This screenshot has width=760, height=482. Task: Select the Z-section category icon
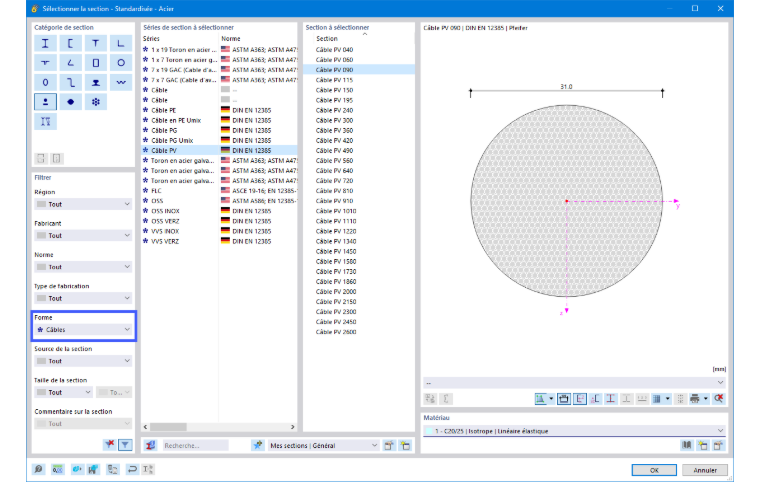(x=70, y=82)
